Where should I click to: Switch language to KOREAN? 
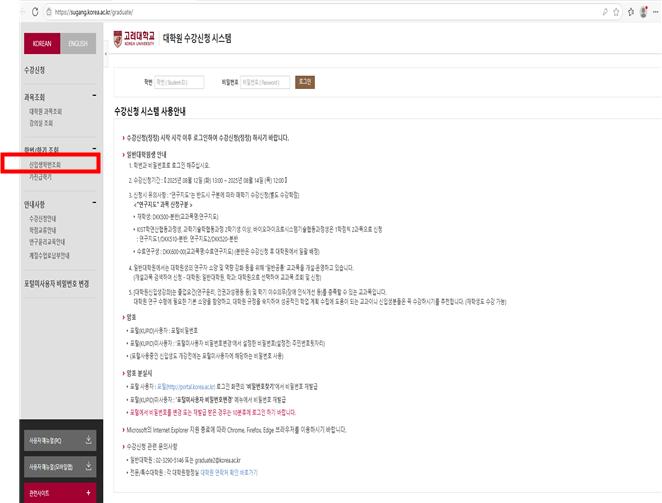click(x=42, y=44)
